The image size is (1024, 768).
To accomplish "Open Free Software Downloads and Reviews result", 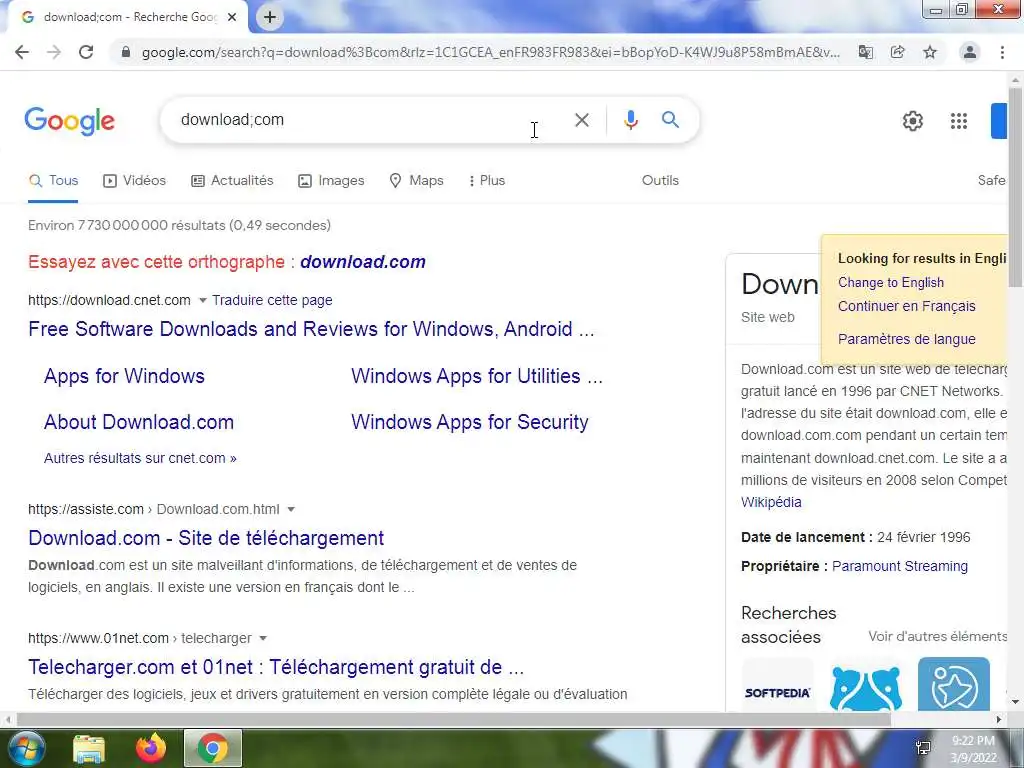I will click(311, 329).
